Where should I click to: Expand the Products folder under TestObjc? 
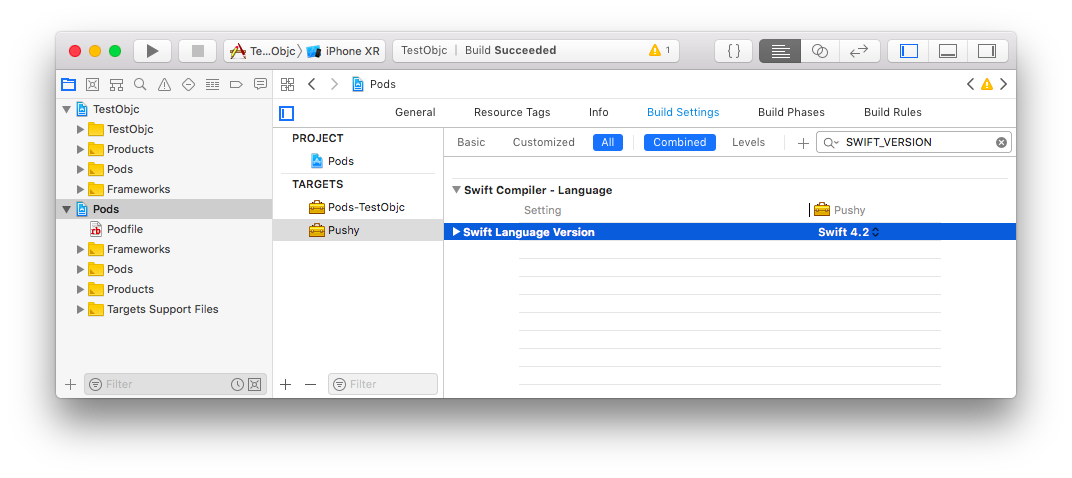81,149
